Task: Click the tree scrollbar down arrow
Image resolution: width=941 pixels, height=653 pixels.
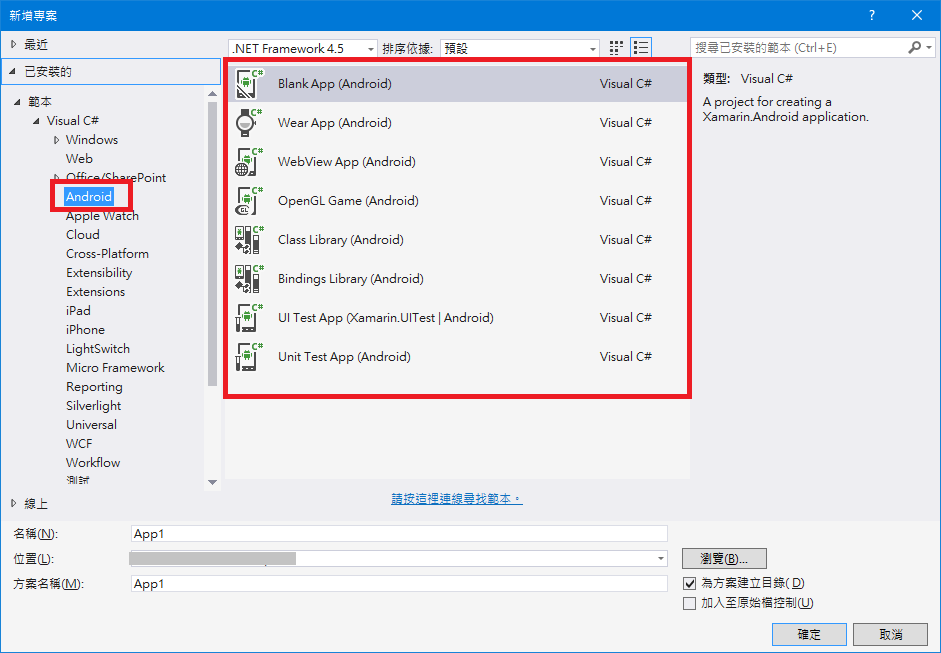Action: [x=212, y=482]
